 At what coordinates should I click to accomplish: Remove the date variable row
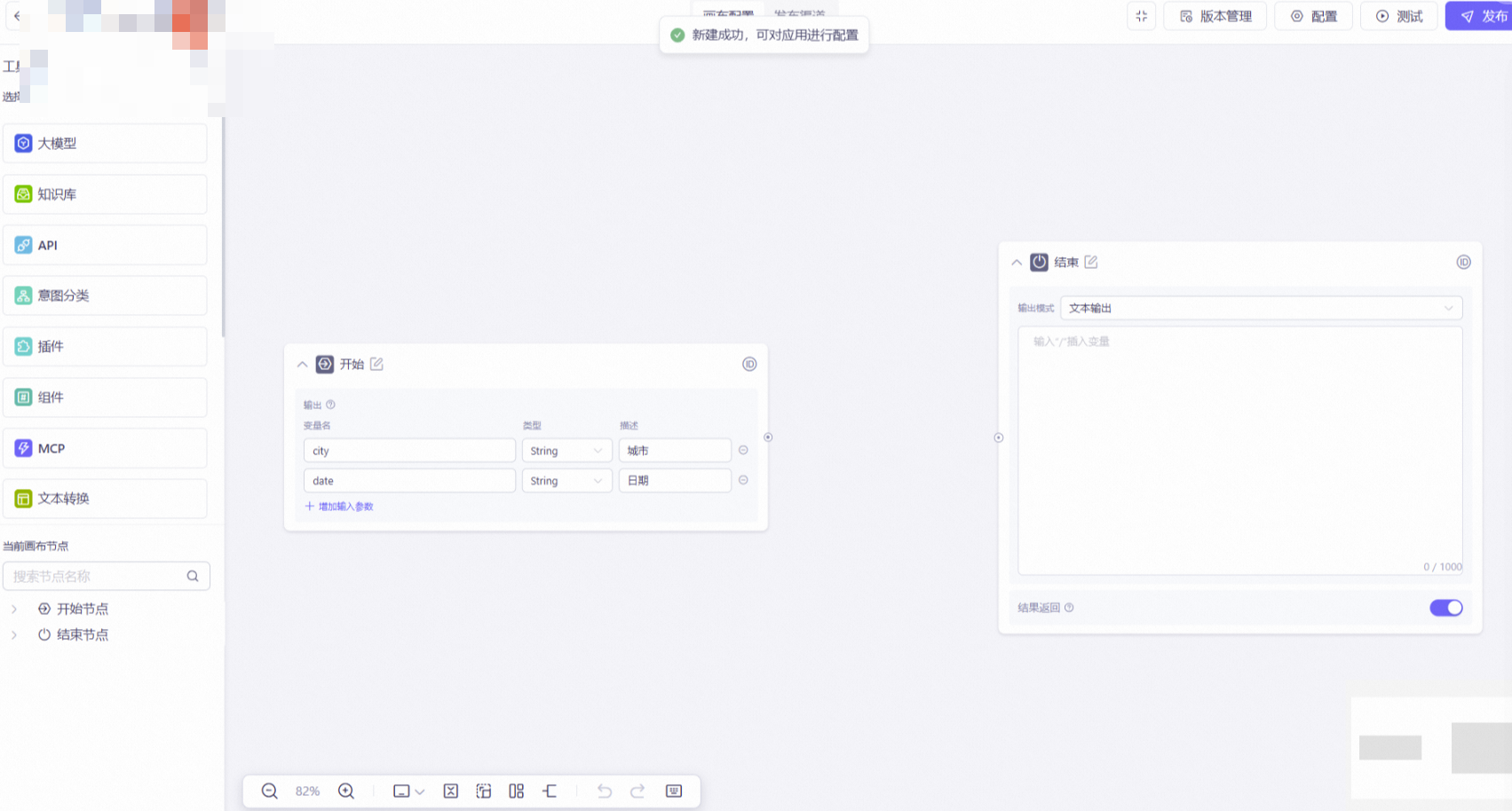tap(744, 480)
